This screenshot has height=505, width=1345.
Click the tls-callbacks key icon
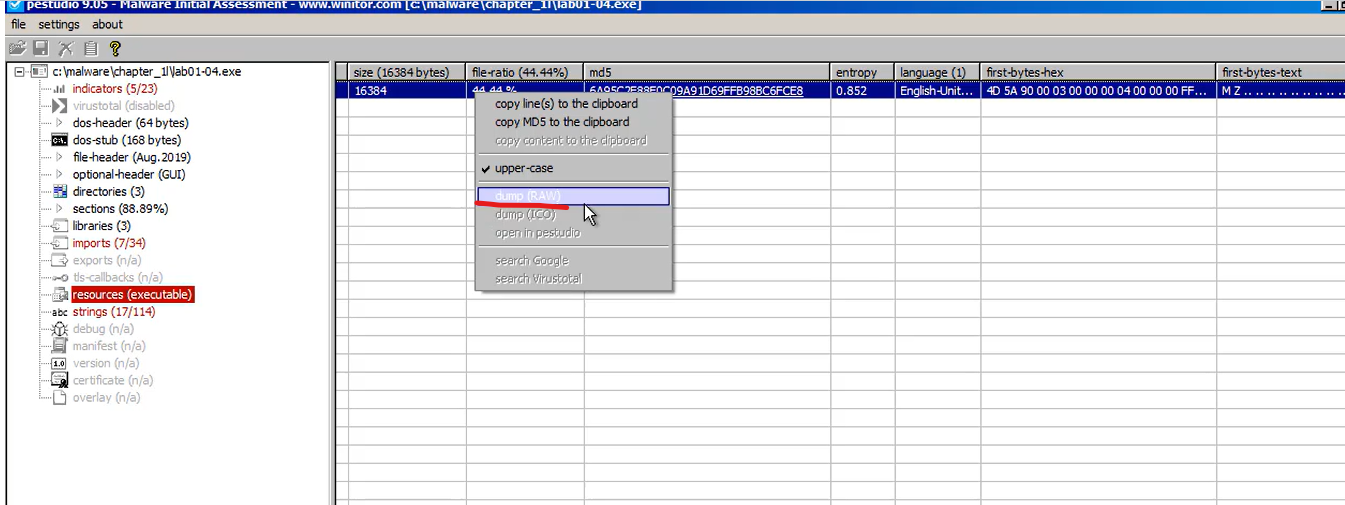59,277
